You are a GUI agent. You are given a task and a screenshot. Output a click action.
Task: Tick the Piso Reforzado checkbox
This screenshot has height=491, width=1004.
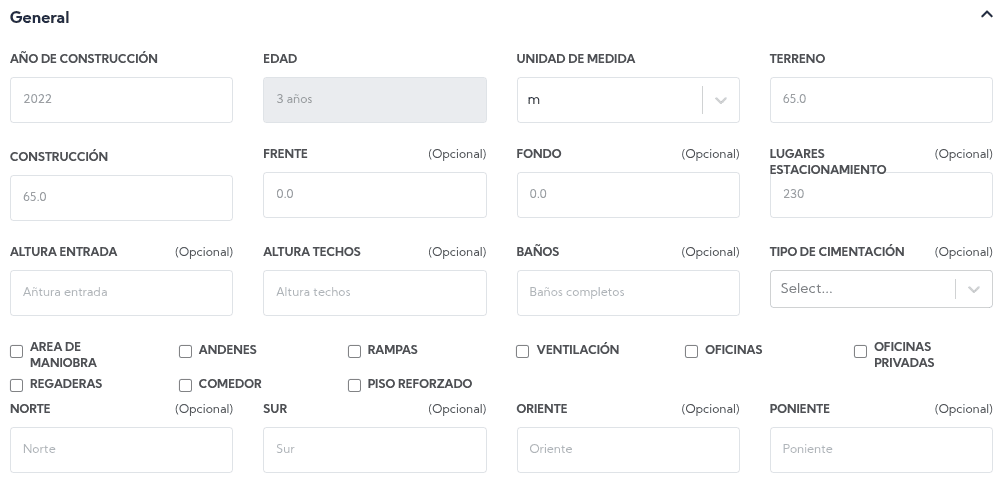coord(354,385)
